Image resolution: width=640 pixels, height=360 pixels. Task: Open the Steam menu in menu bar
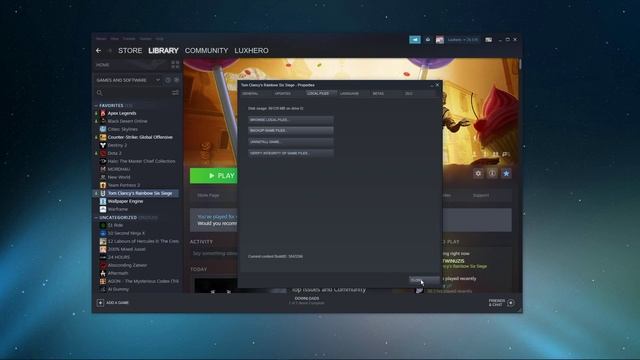pyautogui.click(x=101, y=39)
